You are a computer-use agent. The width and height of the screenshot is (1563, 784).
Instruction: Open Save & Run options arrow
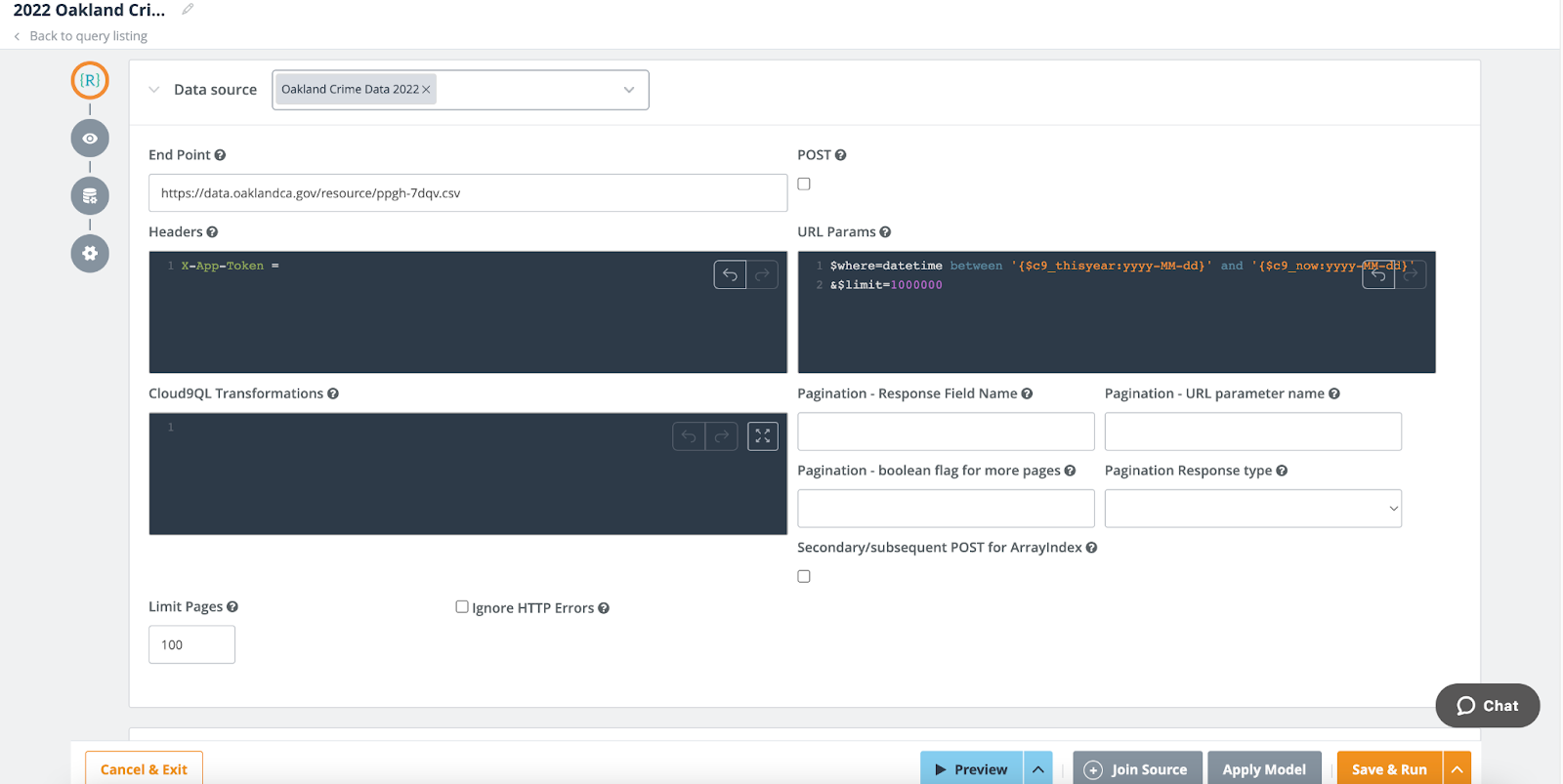[1457, 769]
